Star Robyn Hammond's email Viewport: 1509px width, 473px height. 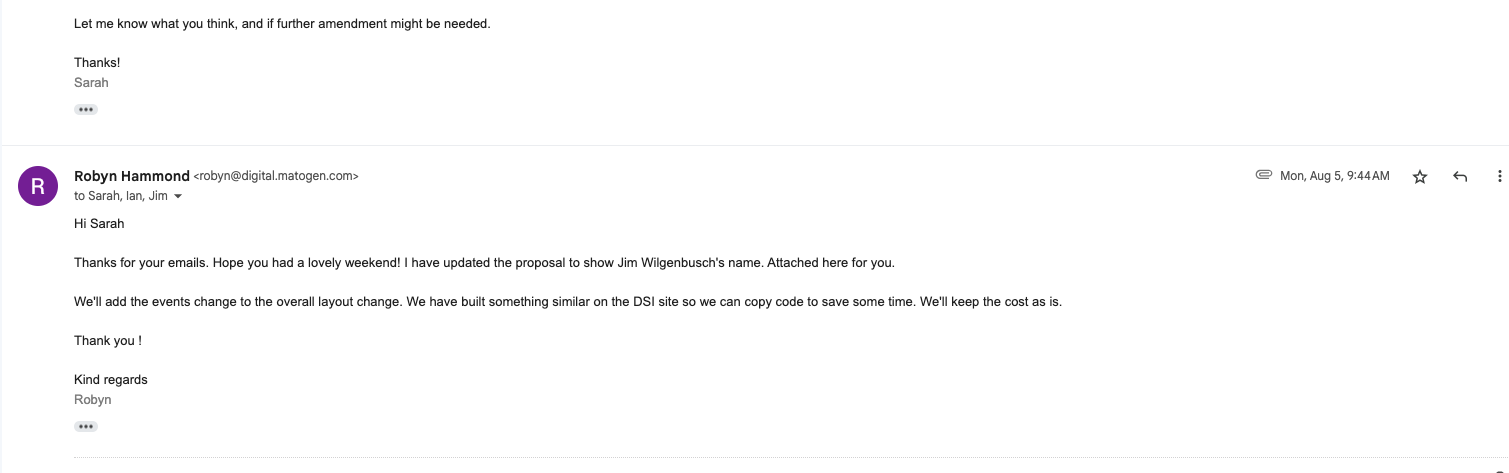(x=1419, y=177)
